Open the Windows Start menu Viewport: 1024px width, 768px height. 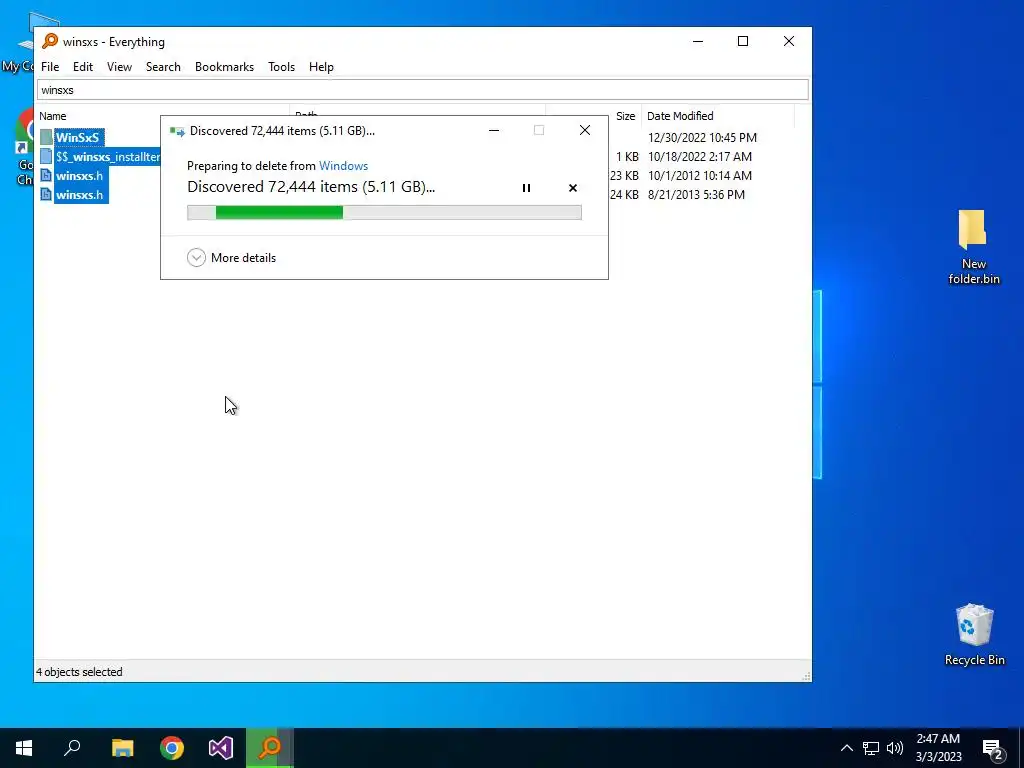tap(24, 748)
